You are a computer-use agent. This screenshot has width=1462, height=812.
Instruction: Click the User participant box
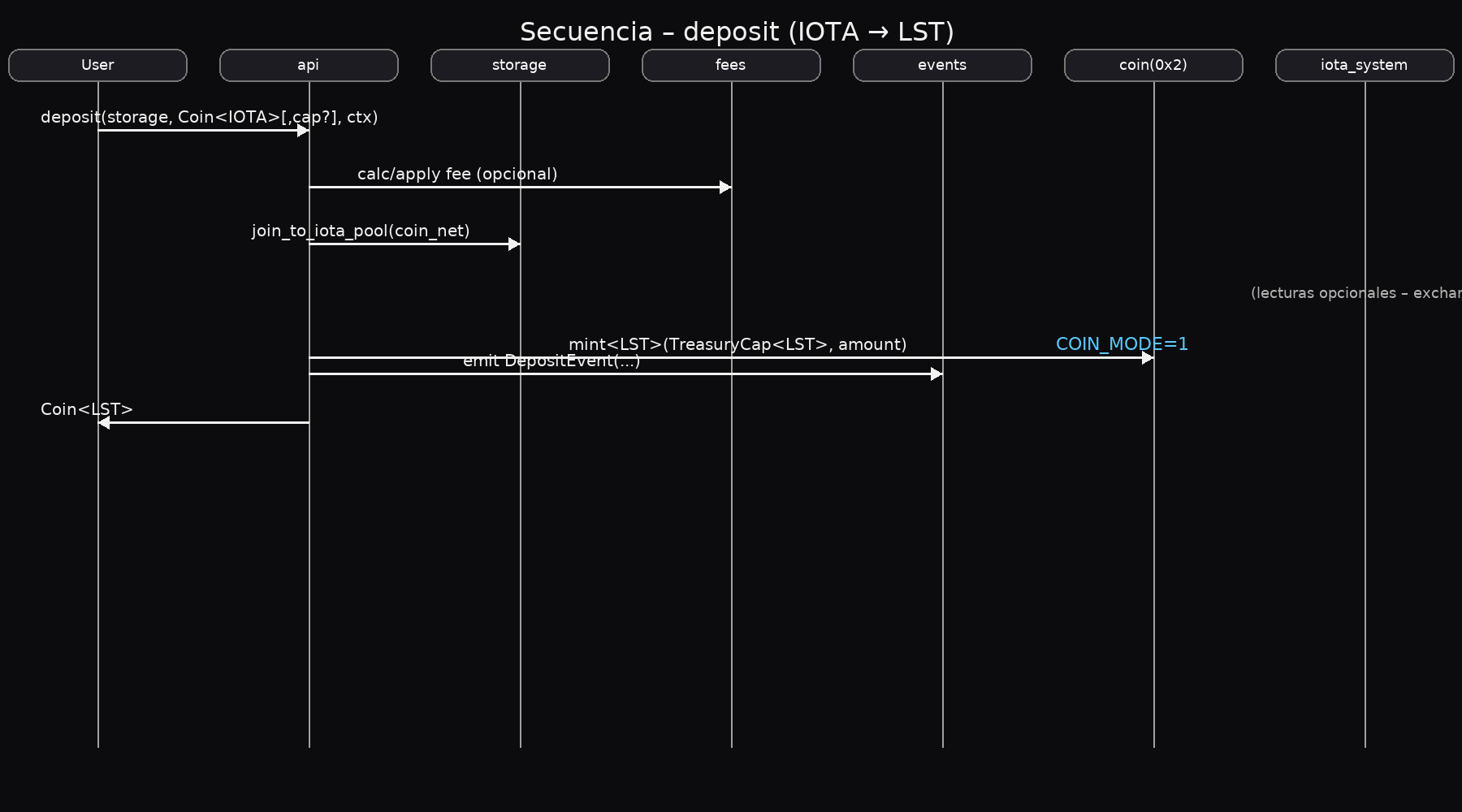[x=97, y=65]
